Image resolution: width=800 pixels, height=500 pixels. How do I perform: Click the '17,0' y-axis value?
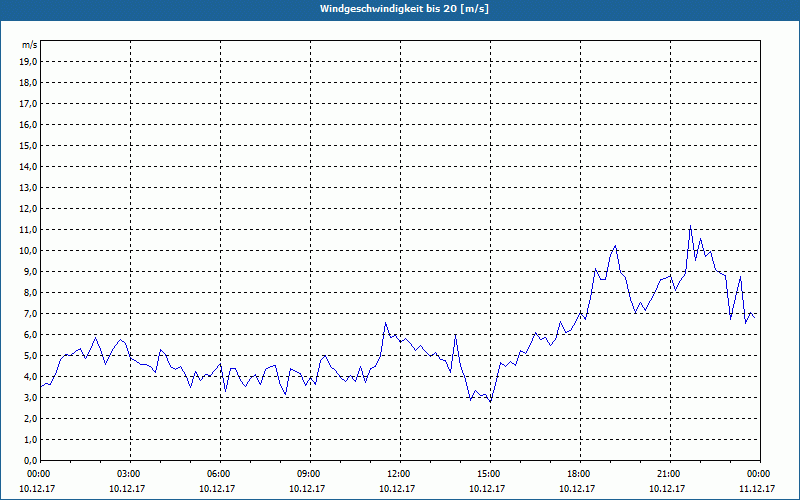[x=29, y=104]
